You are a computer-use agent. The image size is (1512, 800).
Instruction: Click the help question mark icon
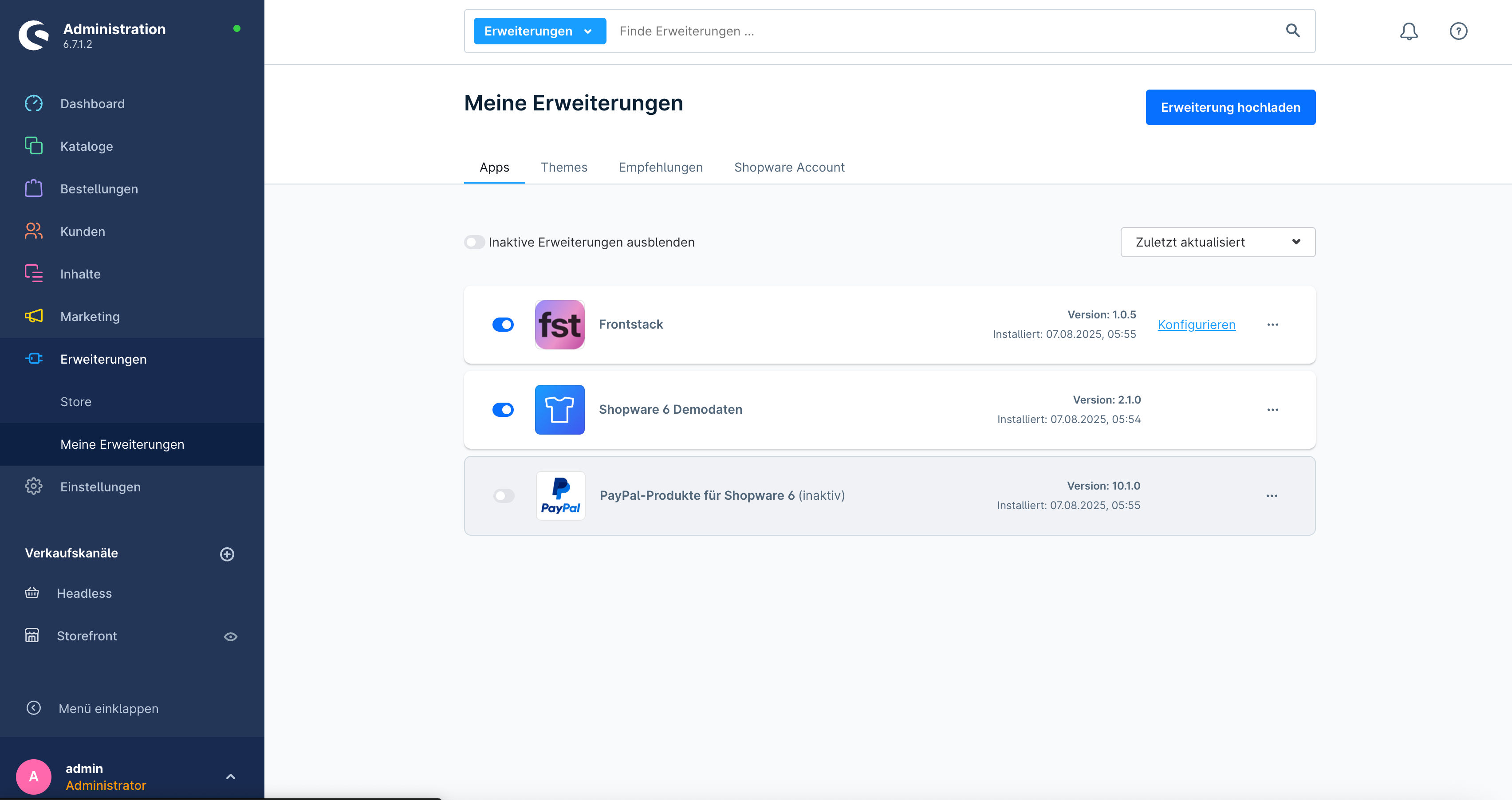click(x=1458, y=31)
